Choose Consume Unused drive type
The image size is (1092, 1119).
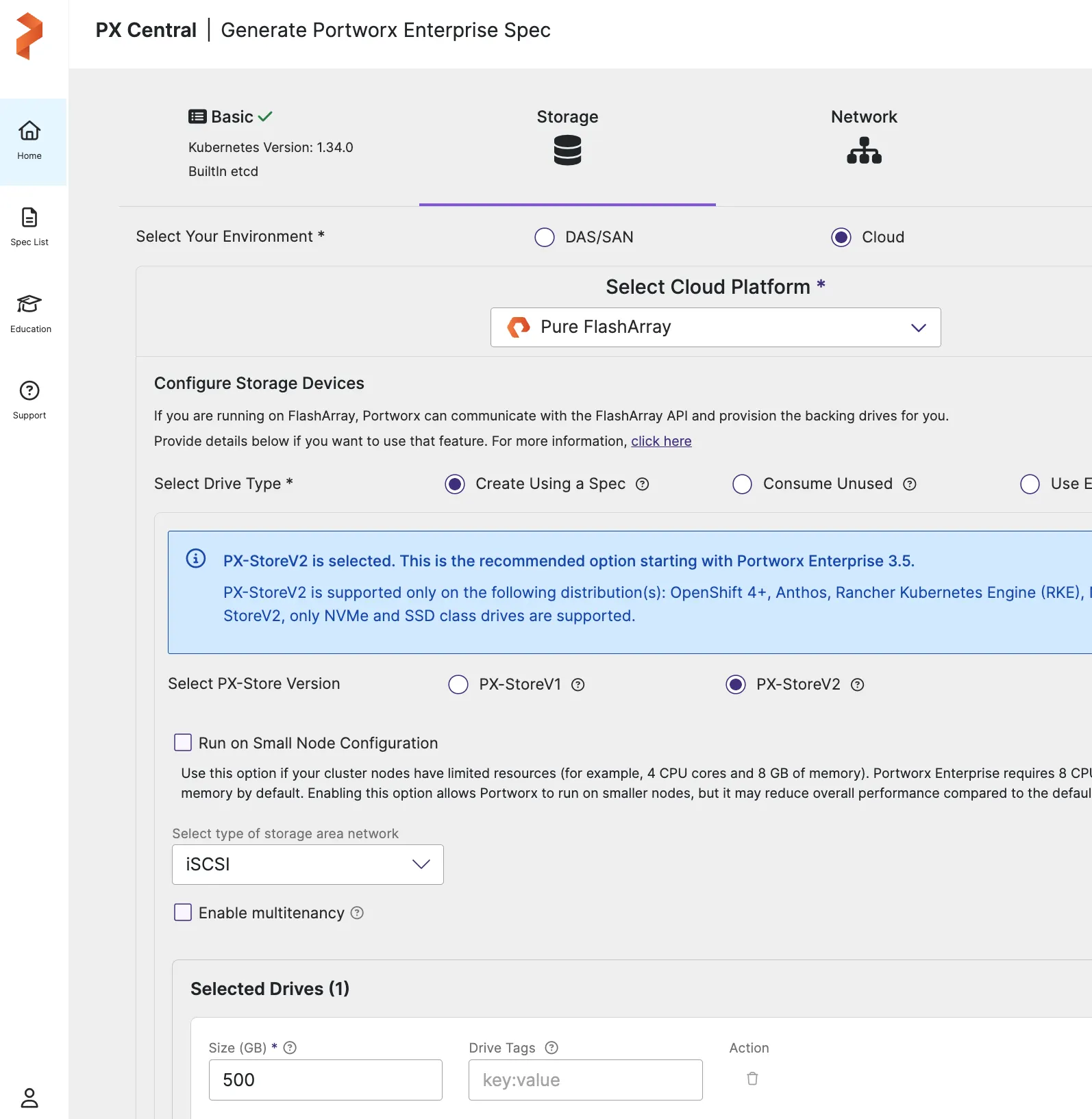742,484
